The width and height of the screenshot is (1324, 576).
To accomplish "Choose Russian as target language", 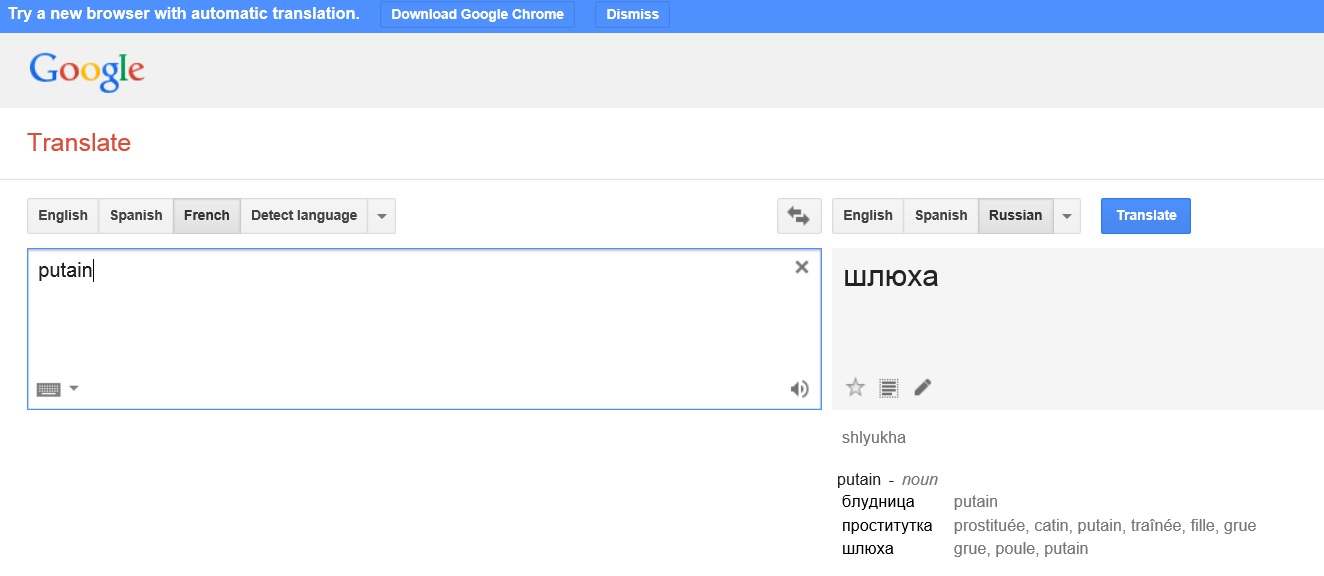I will click(1015, 215).
